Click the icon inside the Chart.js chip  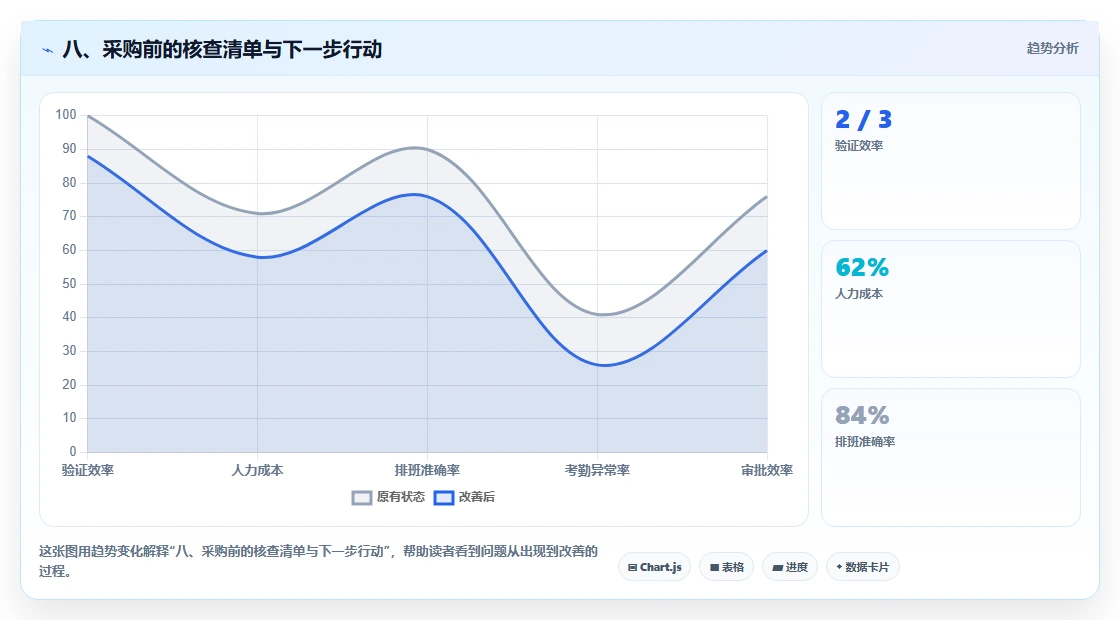click(632, 568)
